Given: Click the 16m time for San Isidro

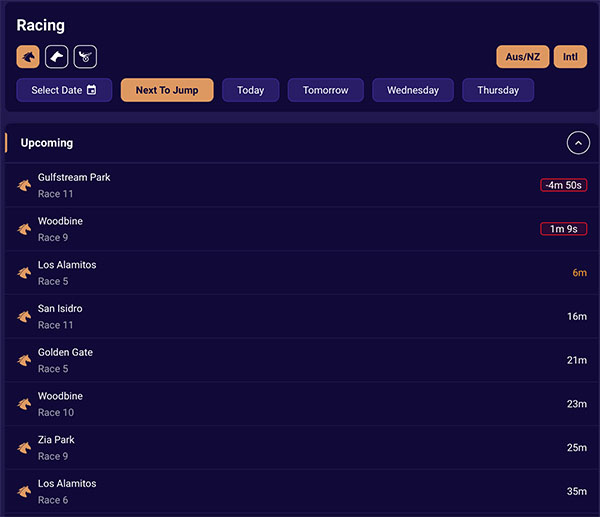Looking at the screenshot, I should click(x=577, y=316).
